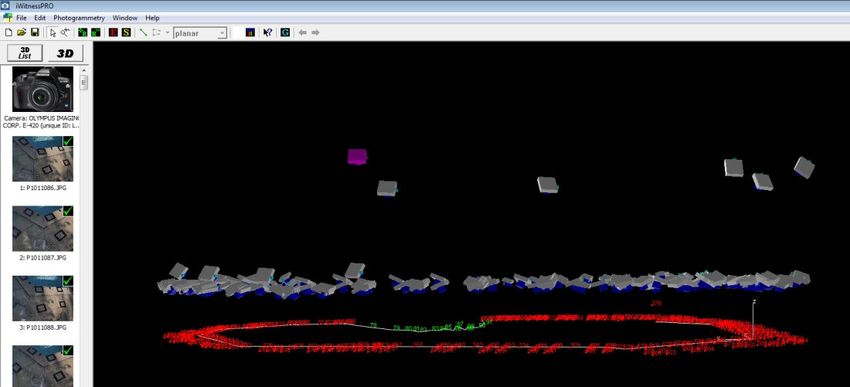Open the Photogrammetry menu

(x=79, y=18)
